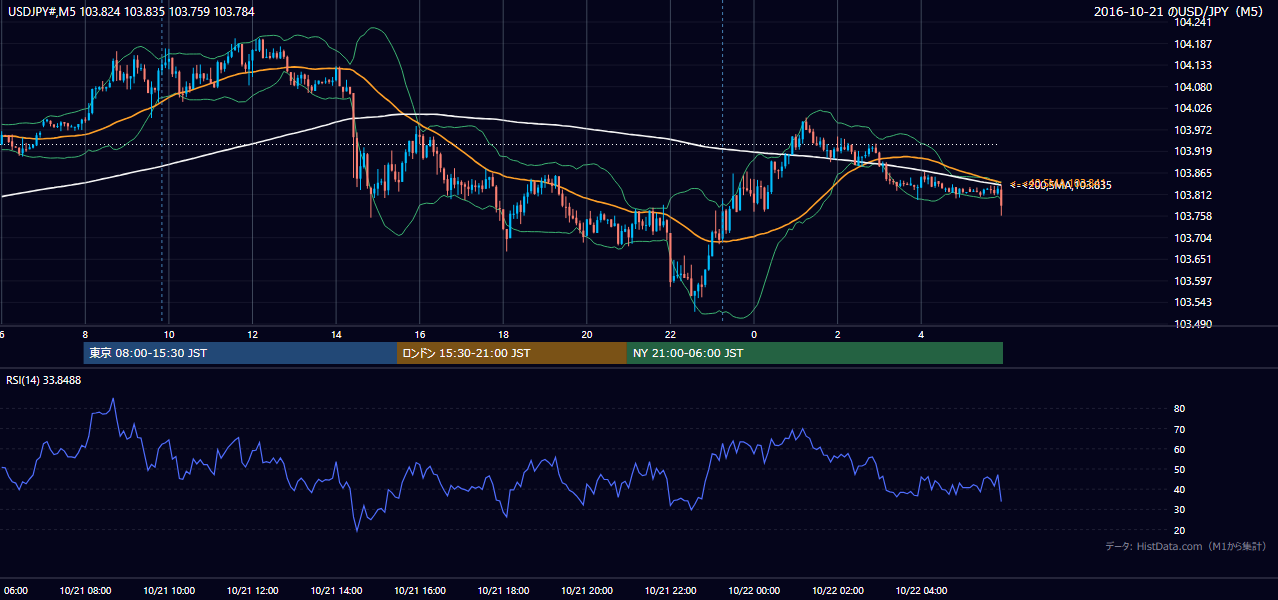The height and width of the screenshot is (600, 1278).
Task: Click price axis label 103.651
Action: 1194,260
